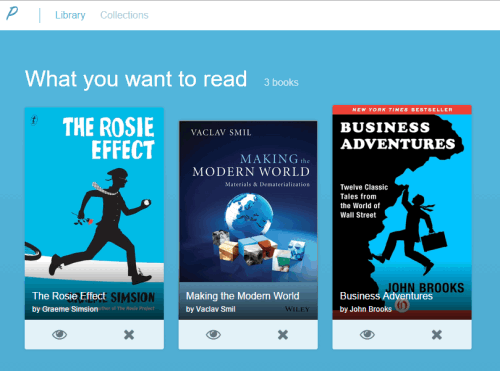Click the '3 books' count label
Image resolution: width=500 pixels, height=371 pixels.
(x=281, y=83)
